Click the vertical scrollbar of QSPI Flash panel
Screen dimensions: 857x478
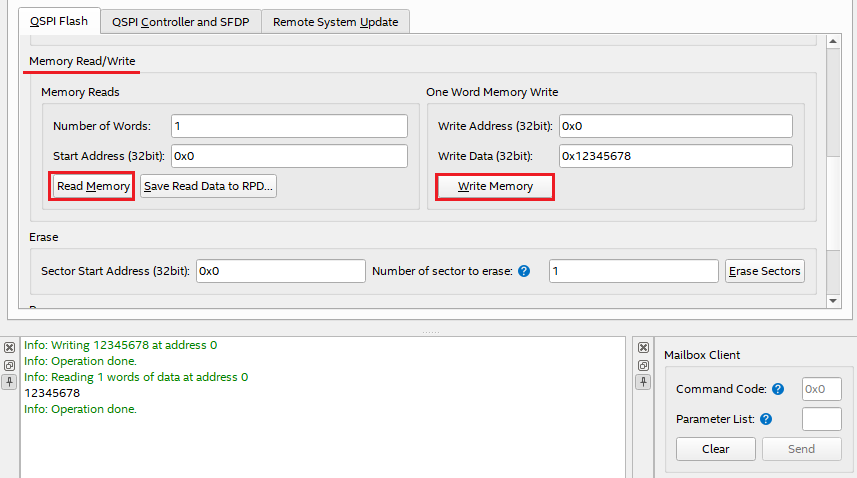pyautogui.click(x=833, y=170)
